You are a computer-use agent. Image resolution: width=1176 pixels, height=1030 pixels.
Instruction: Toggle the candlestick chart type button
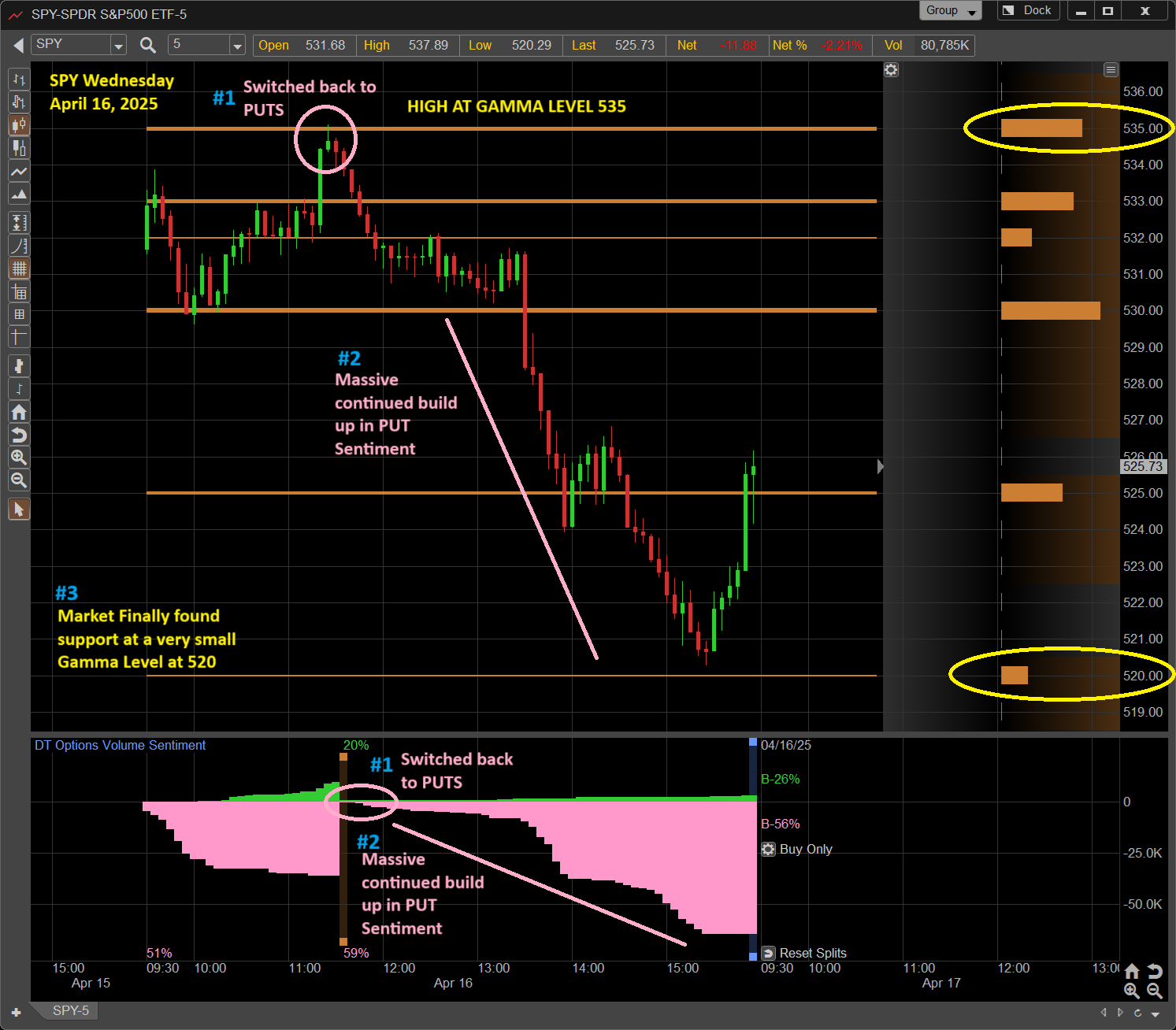coord(19,125)
